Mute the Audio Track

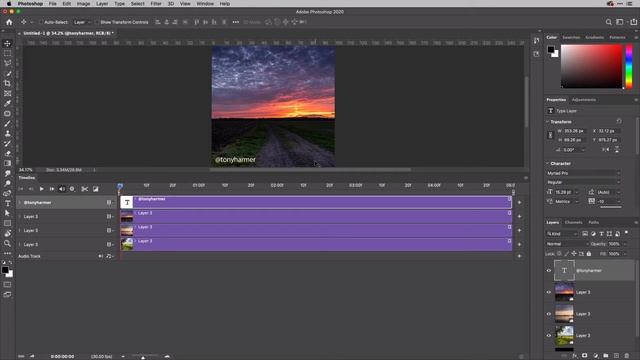tap(100, 256)
